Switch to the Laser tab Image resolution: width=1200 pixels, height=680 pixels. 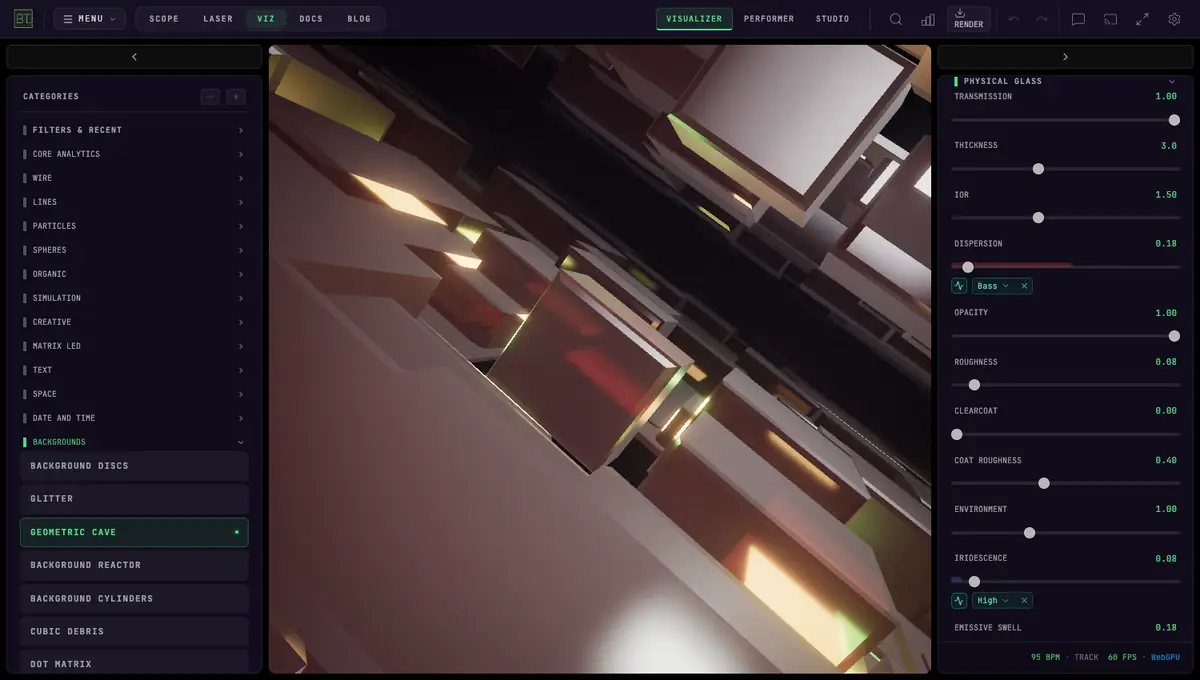tap(218, 19)
